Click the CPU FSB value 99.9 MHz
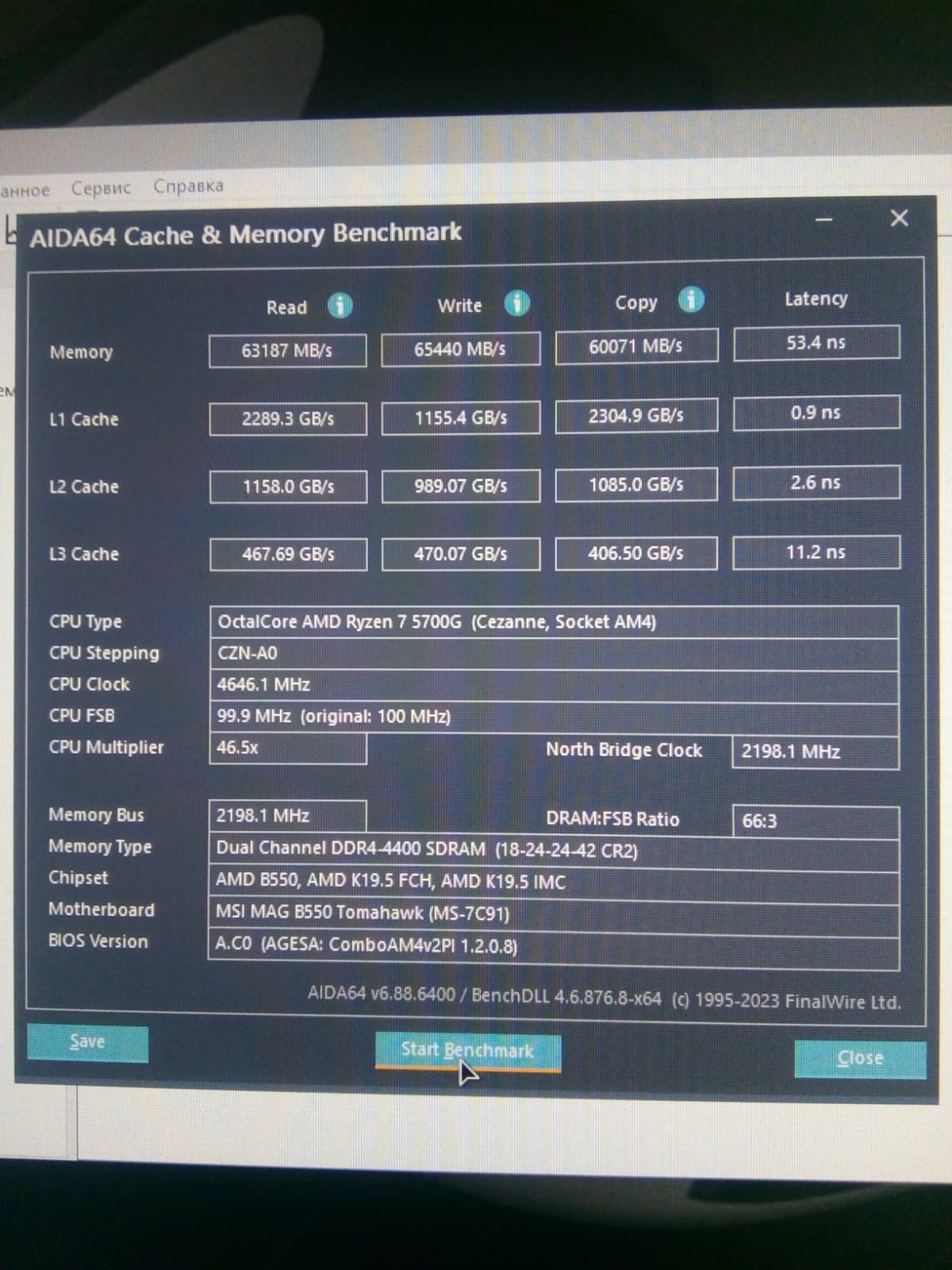The height and width of the screenshot is (1270, 952). 554,718
